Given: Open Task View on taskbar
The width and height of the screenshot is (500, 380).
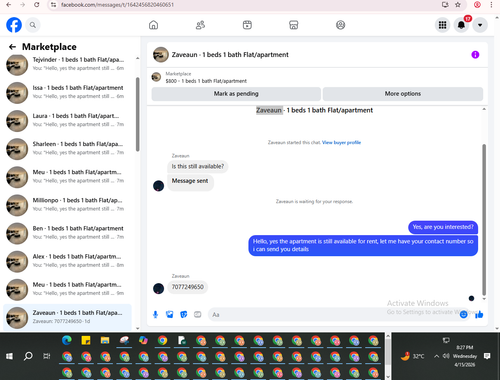Looking at the screenshot, I should pos(47,356).
